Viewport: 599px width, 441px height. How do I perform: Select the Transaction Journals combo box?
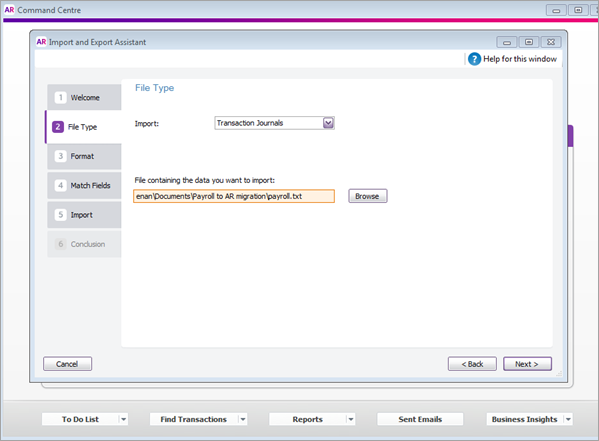click(x=274, y=123)
